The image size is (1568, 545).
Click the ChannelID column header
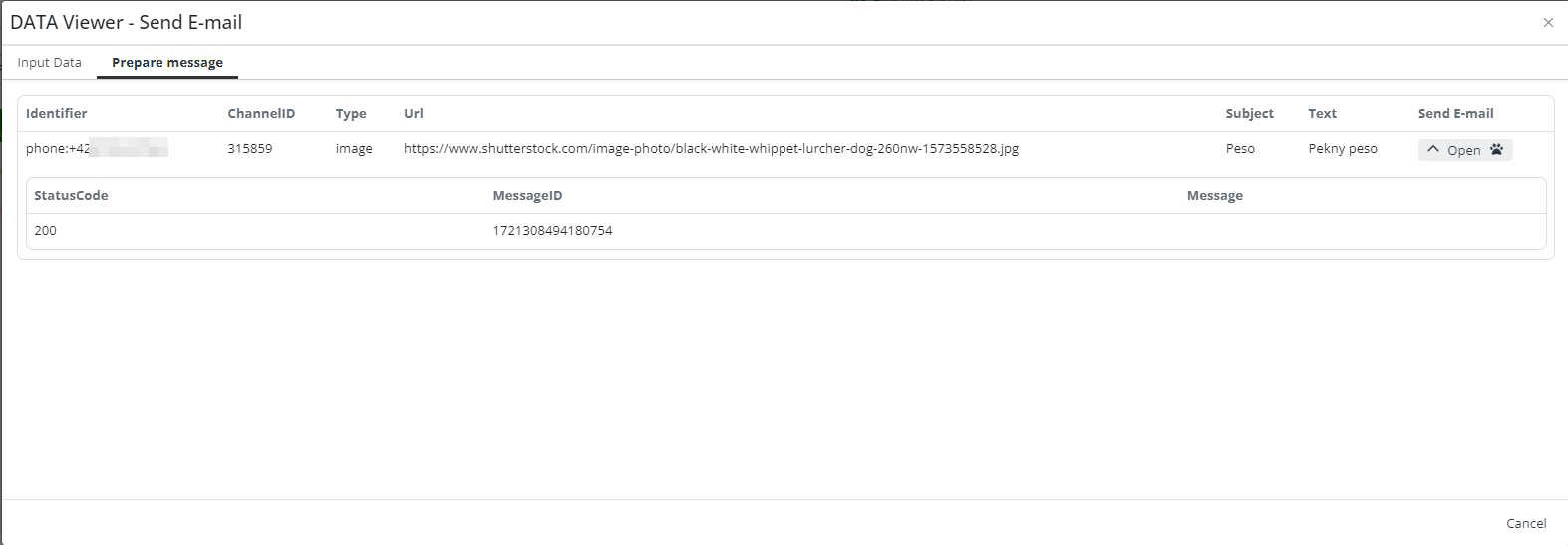click(x=261, y=114)
